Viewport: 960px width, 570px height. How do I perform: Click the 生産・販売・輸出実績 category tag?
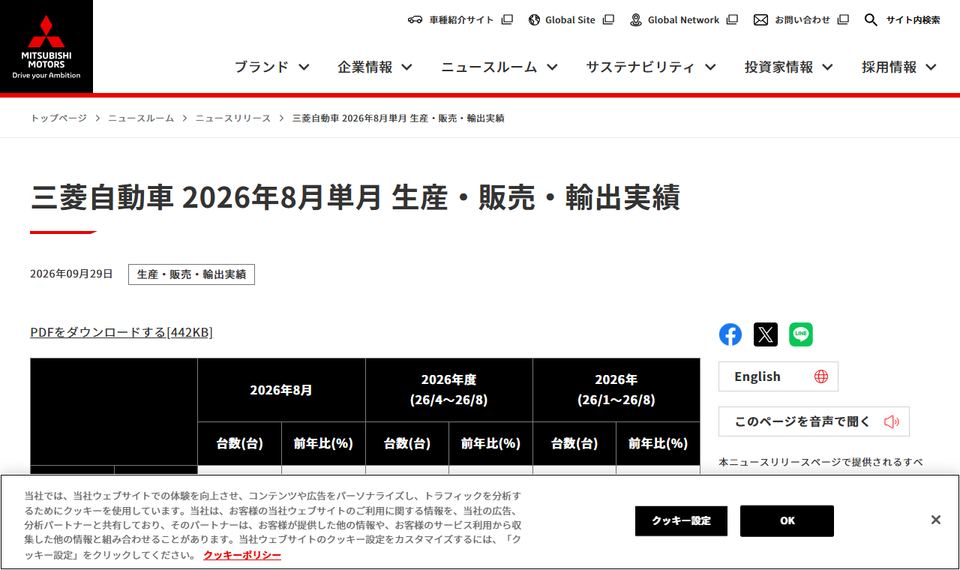pos(192,274)
